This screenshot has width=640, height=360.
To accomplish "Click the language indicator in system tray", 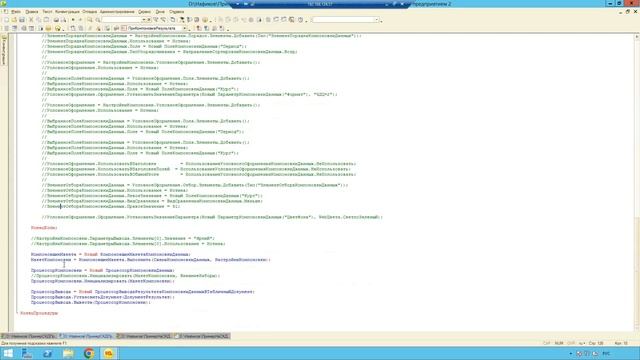I will click(607, 353).
